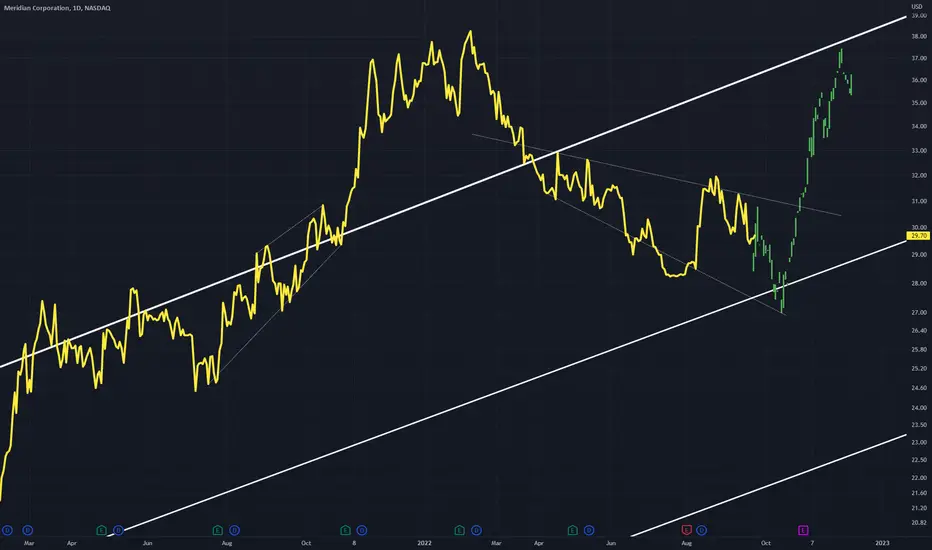The height and width of the screenshot is (550, 932).
Task: Click the 20.82 price axis label
Action: [x=919, y=523]
